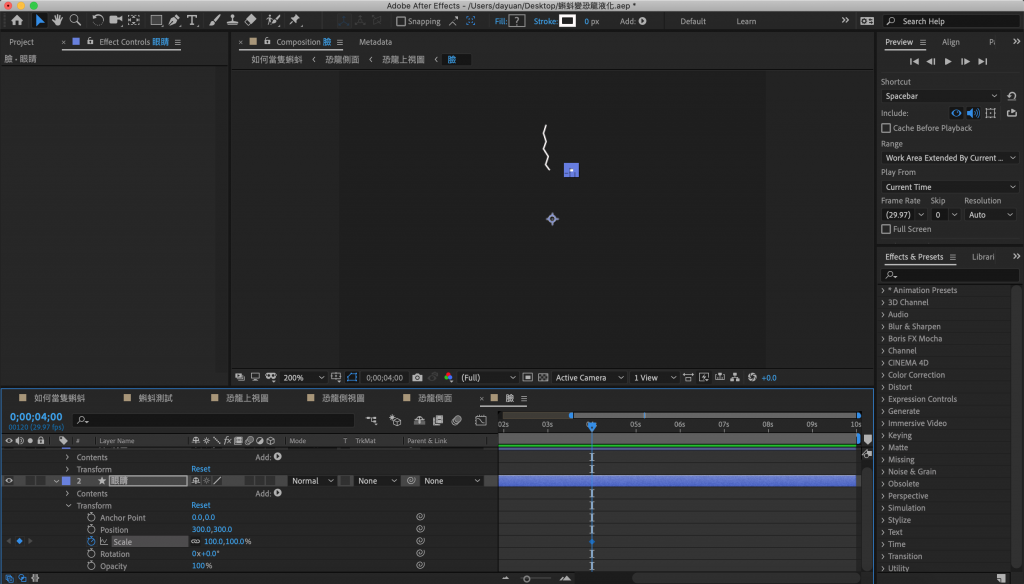
Task: Jump to the Last Frame button in Preview
Action: coord(983,61)
